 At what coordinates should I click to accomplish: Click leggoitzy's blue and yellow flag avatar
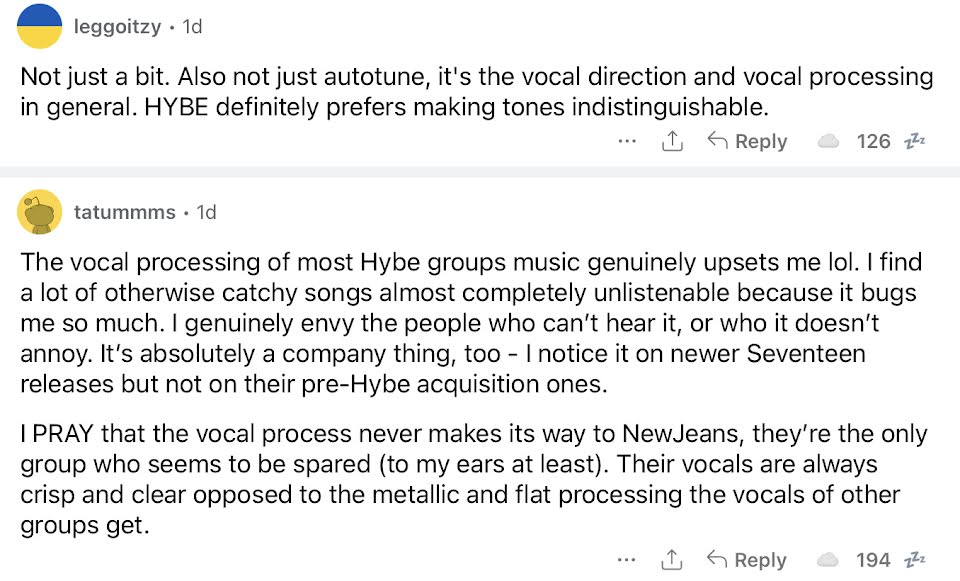[x=41, y=27]
